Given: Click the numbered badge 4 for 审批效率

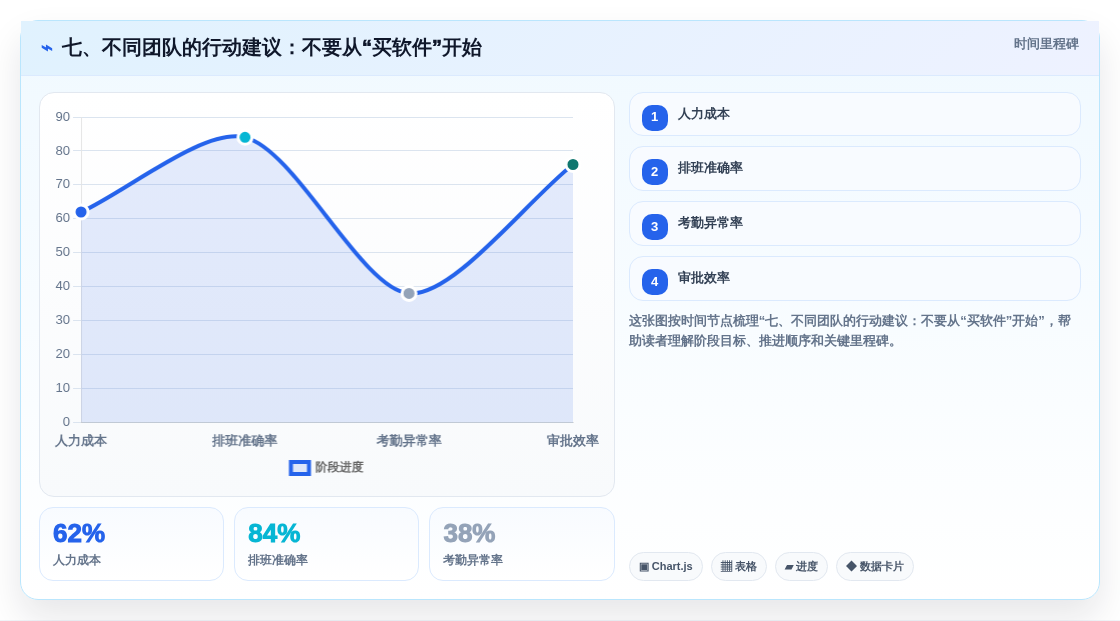Looking at the screenshot, I should (x=654, y=282).
